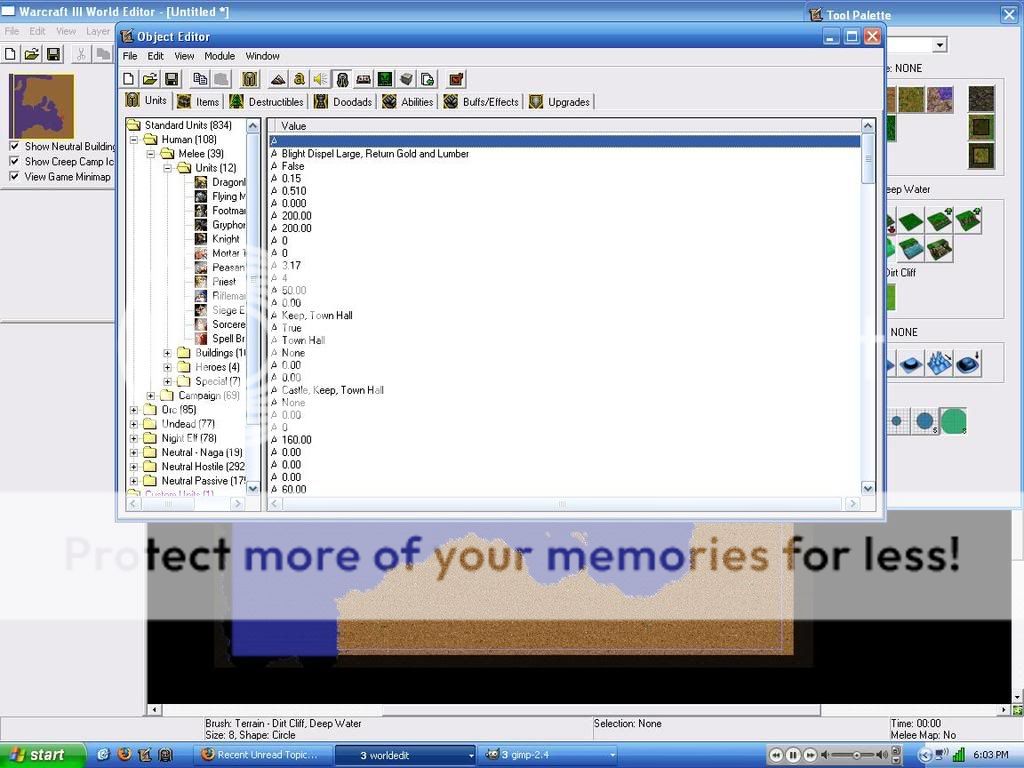1024x768 pixels.
Task: Expand the Night Elf (78) folder
Action: [x=134, y=438]
